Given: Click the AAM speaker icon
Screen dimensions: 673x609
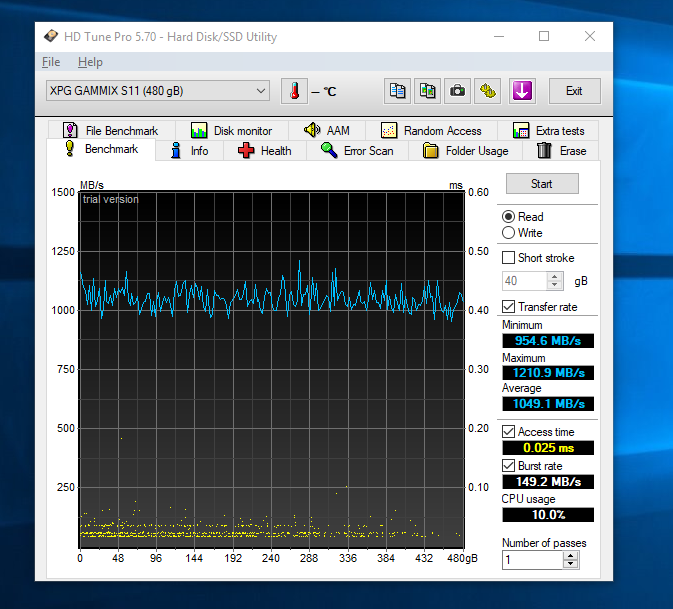Looking at the screenshot, I should tap(312, 130).
